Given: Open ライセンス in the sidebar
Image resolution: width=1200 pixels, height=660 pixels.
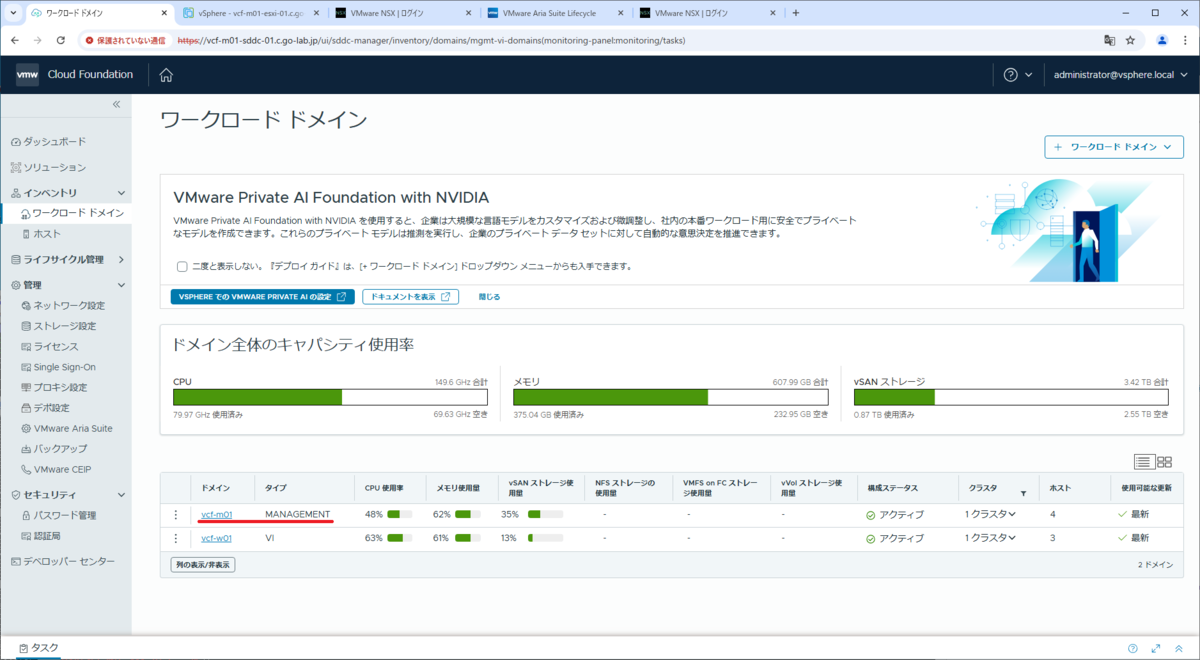Looking at the screenshot, I should [x=56, y=346].
